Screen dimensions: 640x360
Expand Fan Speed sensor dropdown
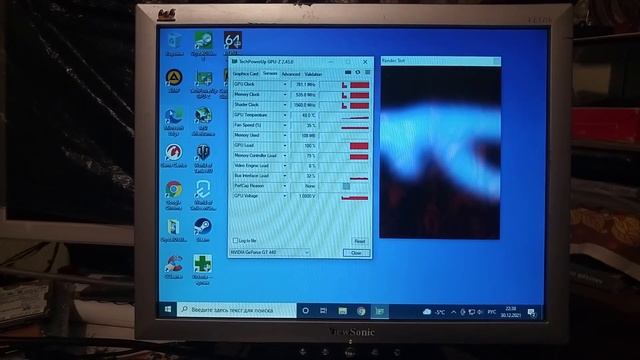click(285, 125)
